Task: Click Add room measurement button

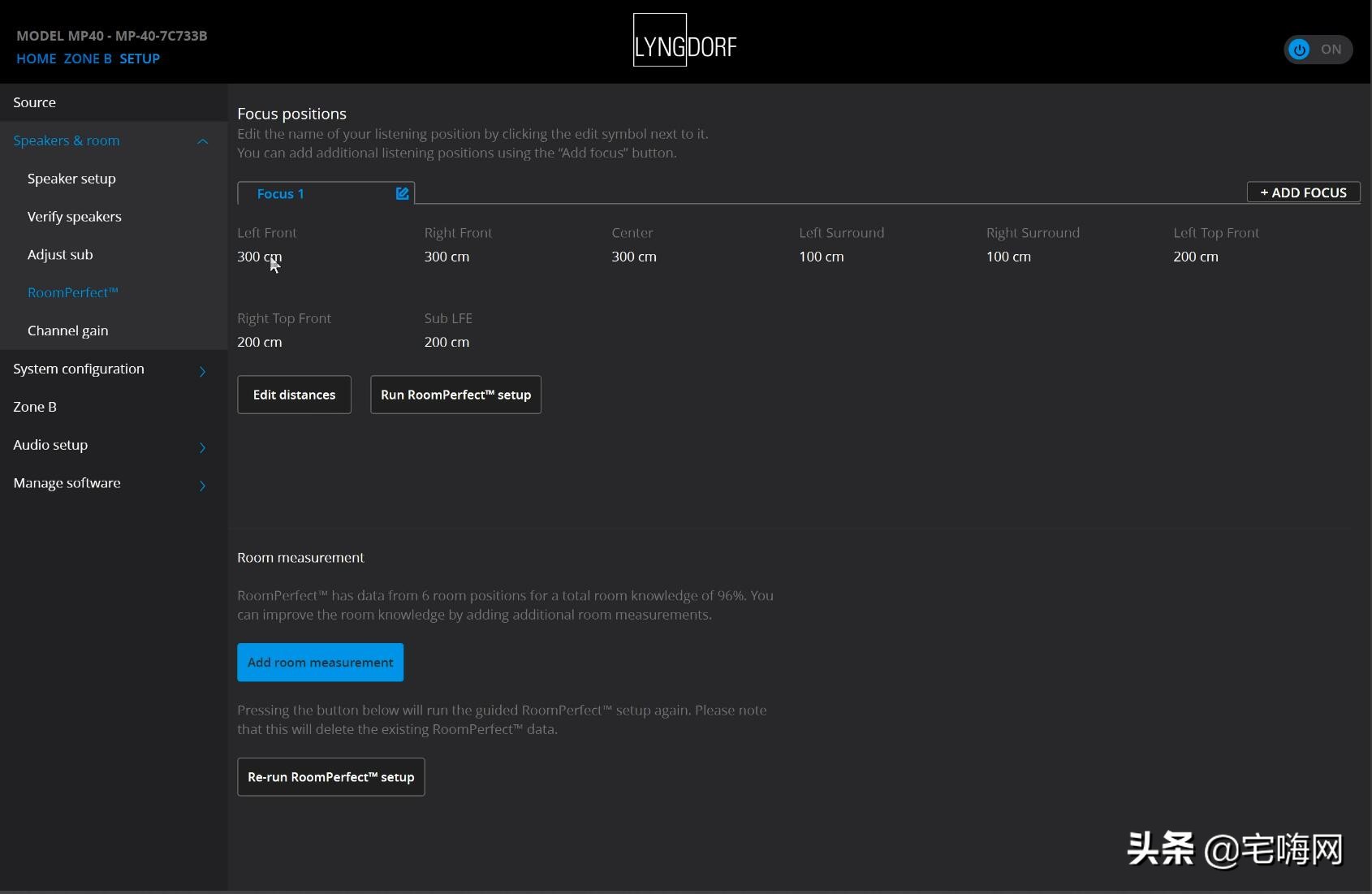Action: pyautogui.click(x=320, y=663)
